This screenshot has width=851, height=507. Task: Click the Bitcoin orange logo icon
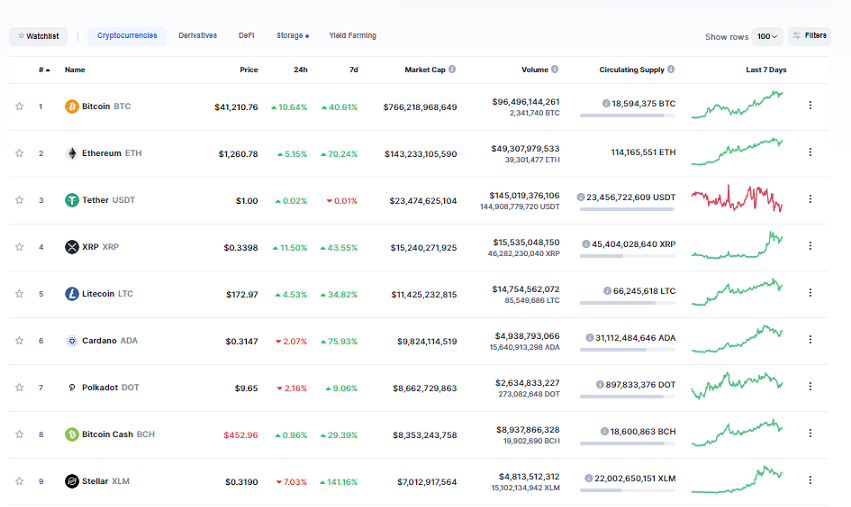[x=72, y=106]
